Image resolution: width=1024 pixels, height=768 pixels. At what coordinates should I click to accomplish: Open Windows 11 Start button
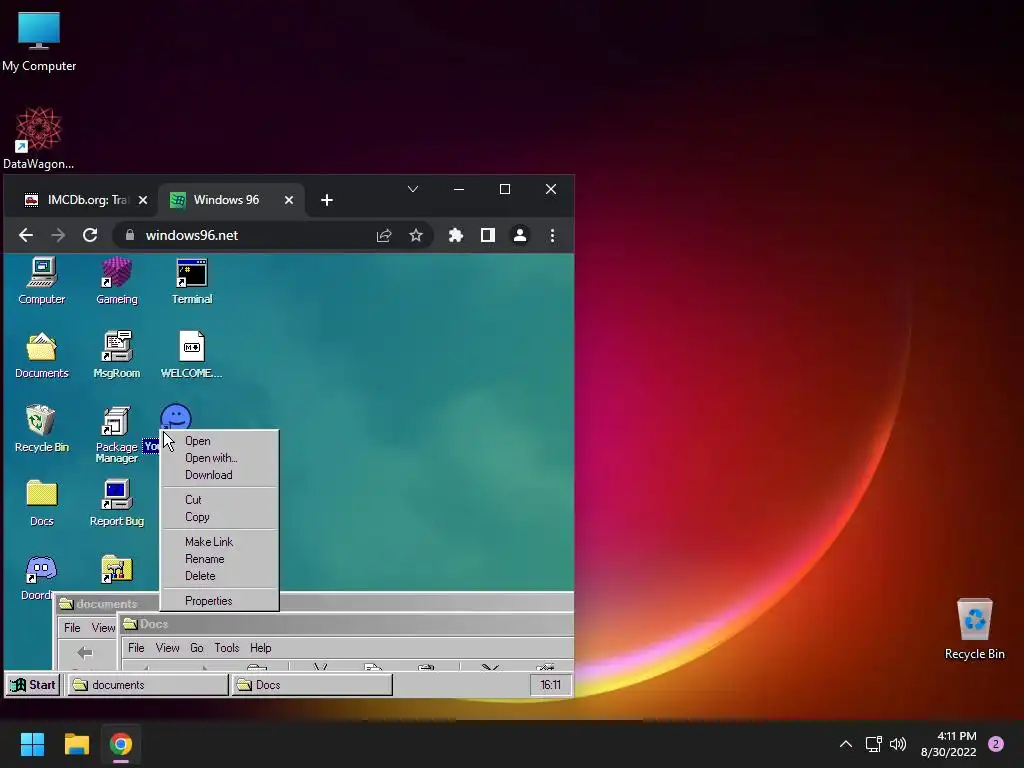pyautogui.click(x=32, y=744)
